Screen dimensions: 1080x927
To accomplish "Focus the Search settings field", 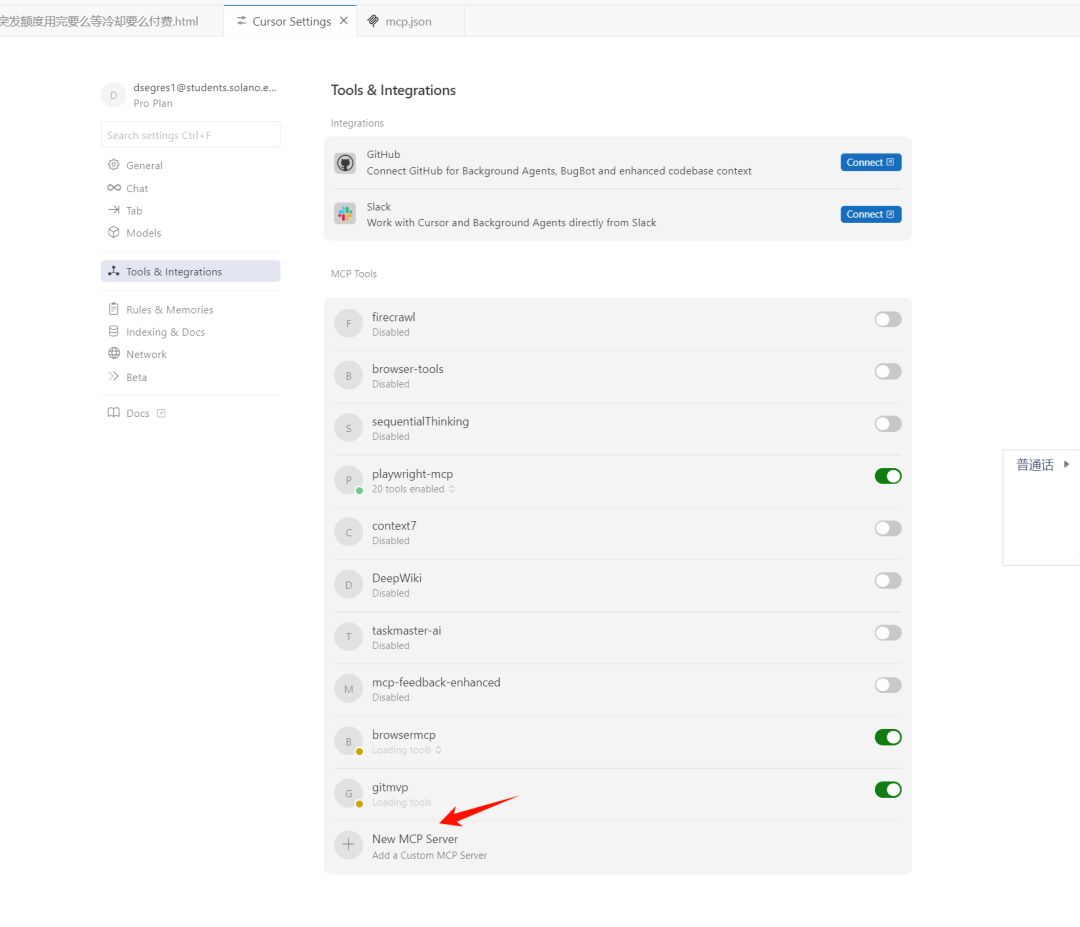I will pyautogui.click(x=191, y=135).
